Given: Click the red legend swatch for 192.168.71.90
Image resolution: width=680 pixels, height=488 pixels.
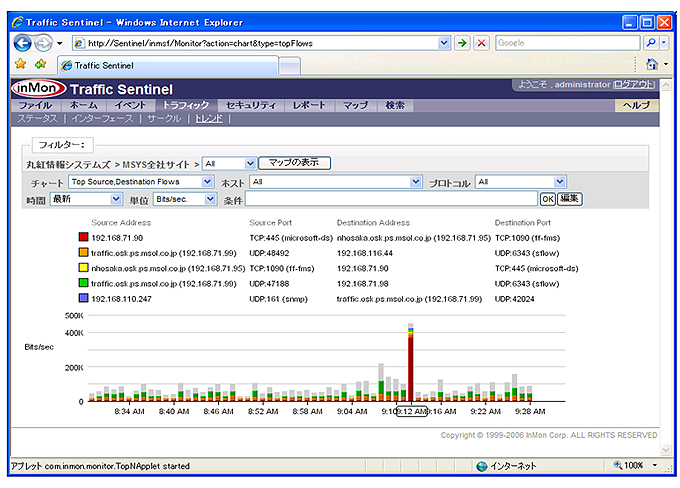Looking at the screenshot, I should (83, 237).
